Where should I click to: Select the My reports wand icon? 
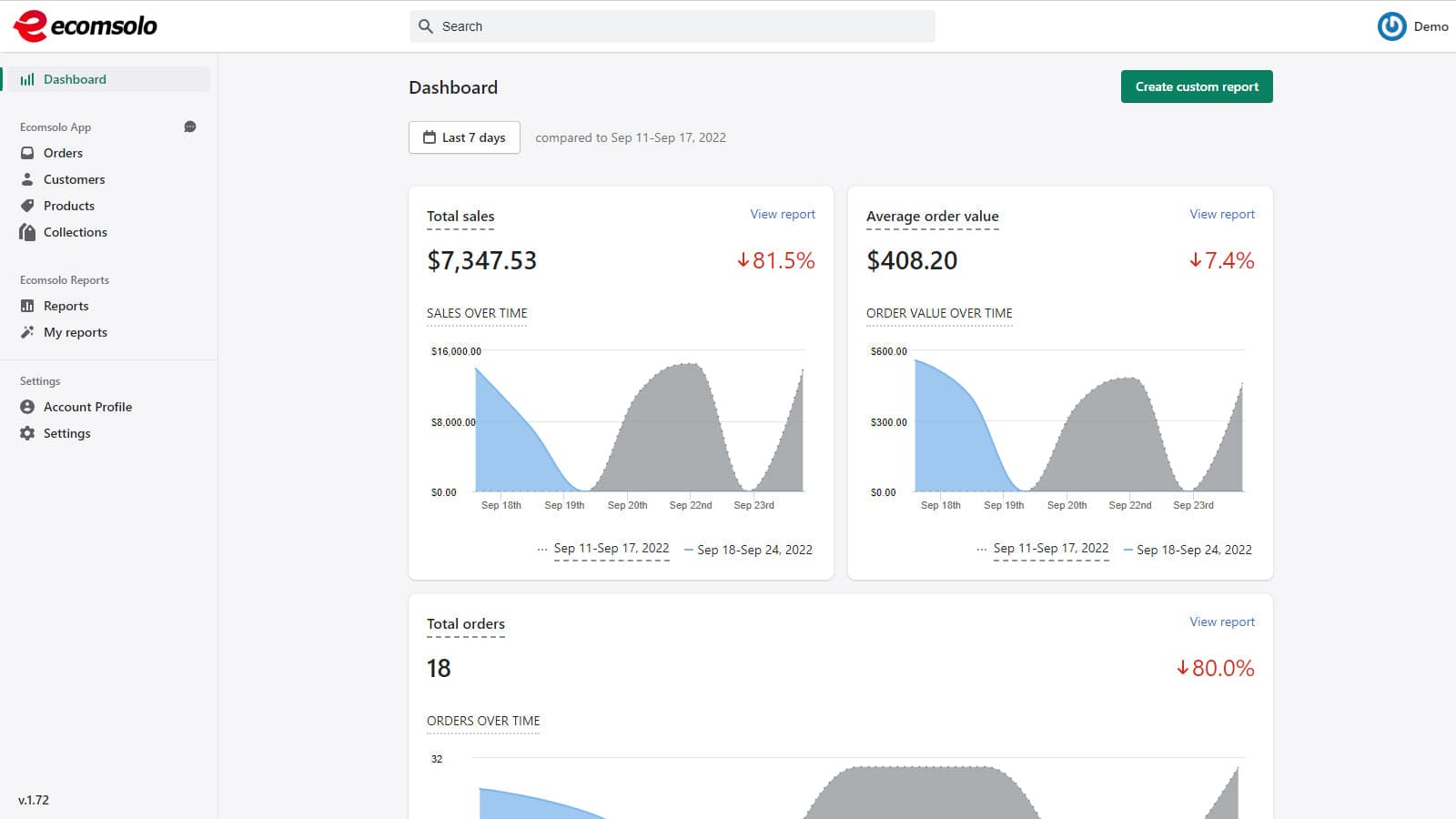click(27, 332)
